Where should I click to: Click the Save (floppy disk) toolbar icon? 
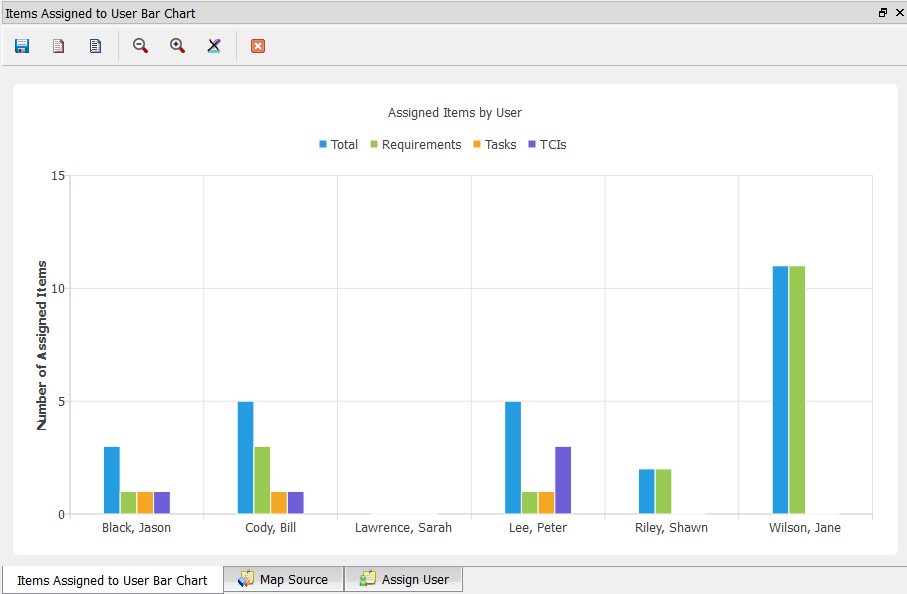[22, 46]
